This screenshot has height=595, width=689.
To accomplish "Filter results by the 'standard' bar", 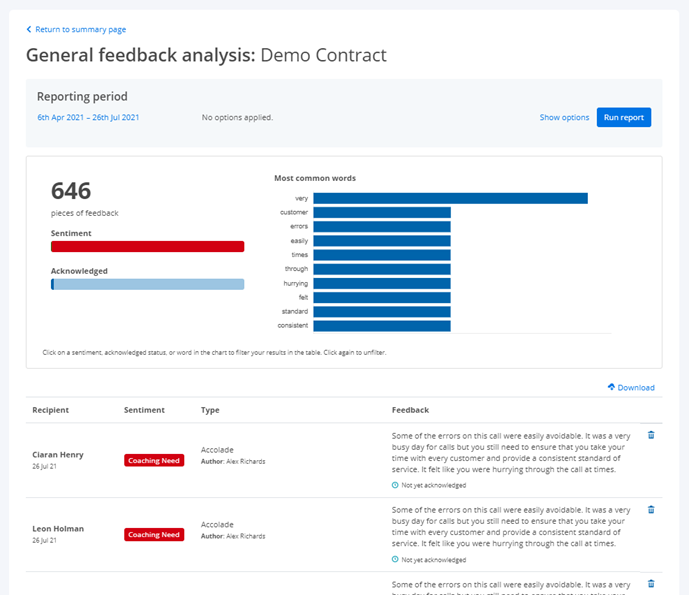I will coord(382,312).
